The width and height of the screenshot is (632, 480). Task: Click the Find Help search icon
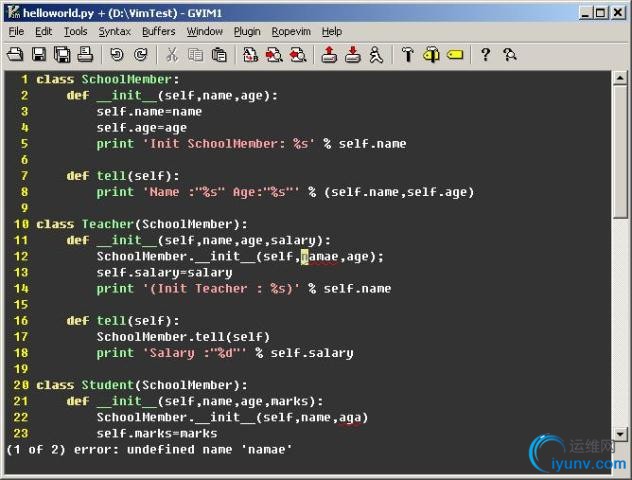(x=509, y=54)
